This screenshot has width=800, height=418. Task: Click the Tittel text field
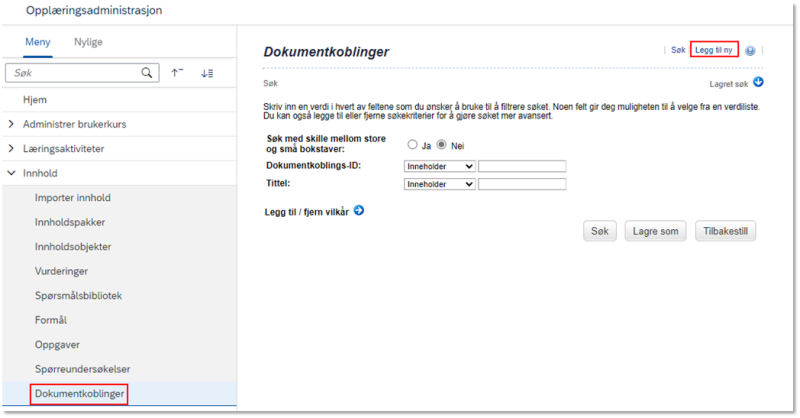pos(522,184)
